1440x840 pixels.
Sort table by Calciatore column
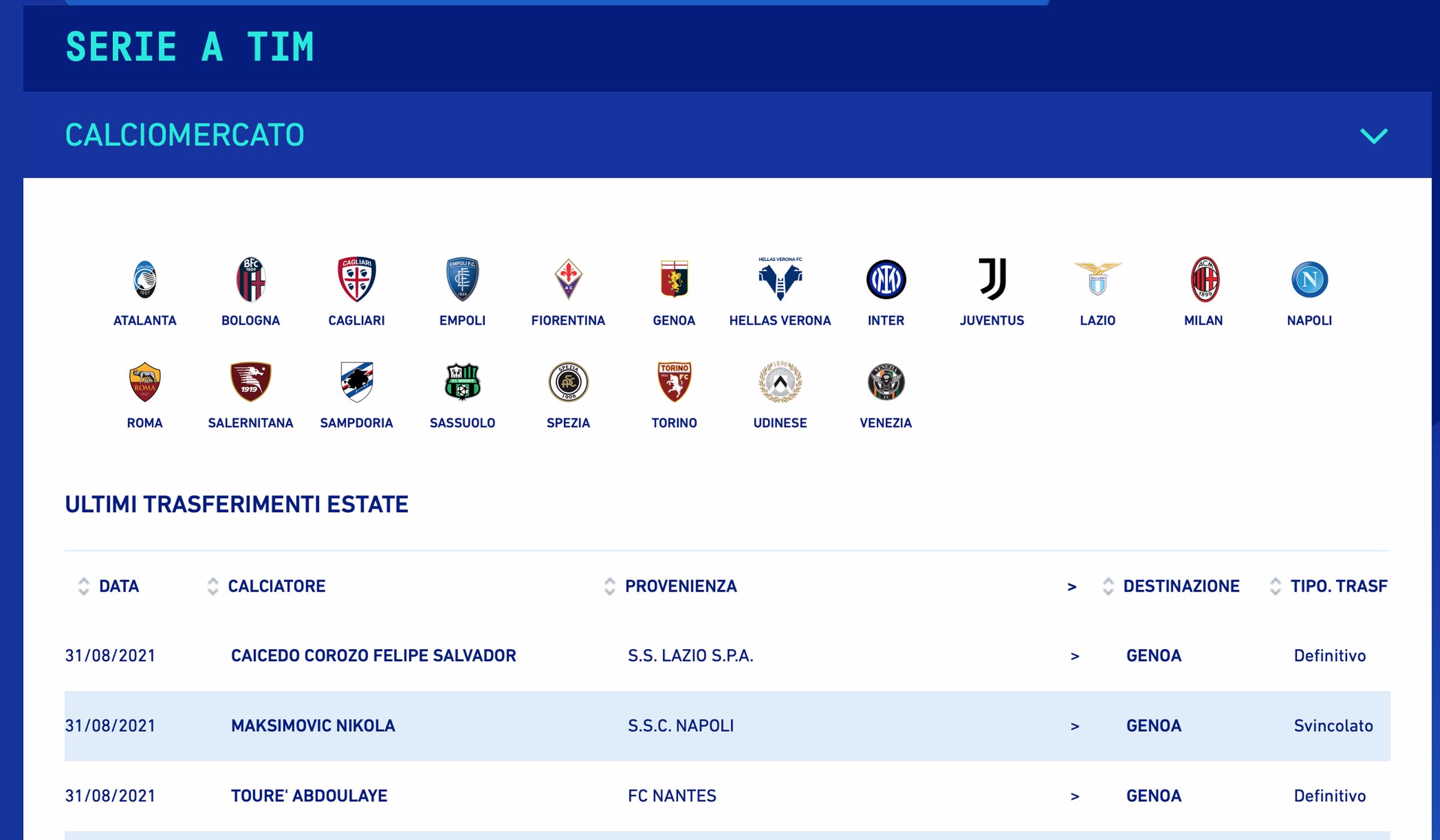click(x=213, y=586)
